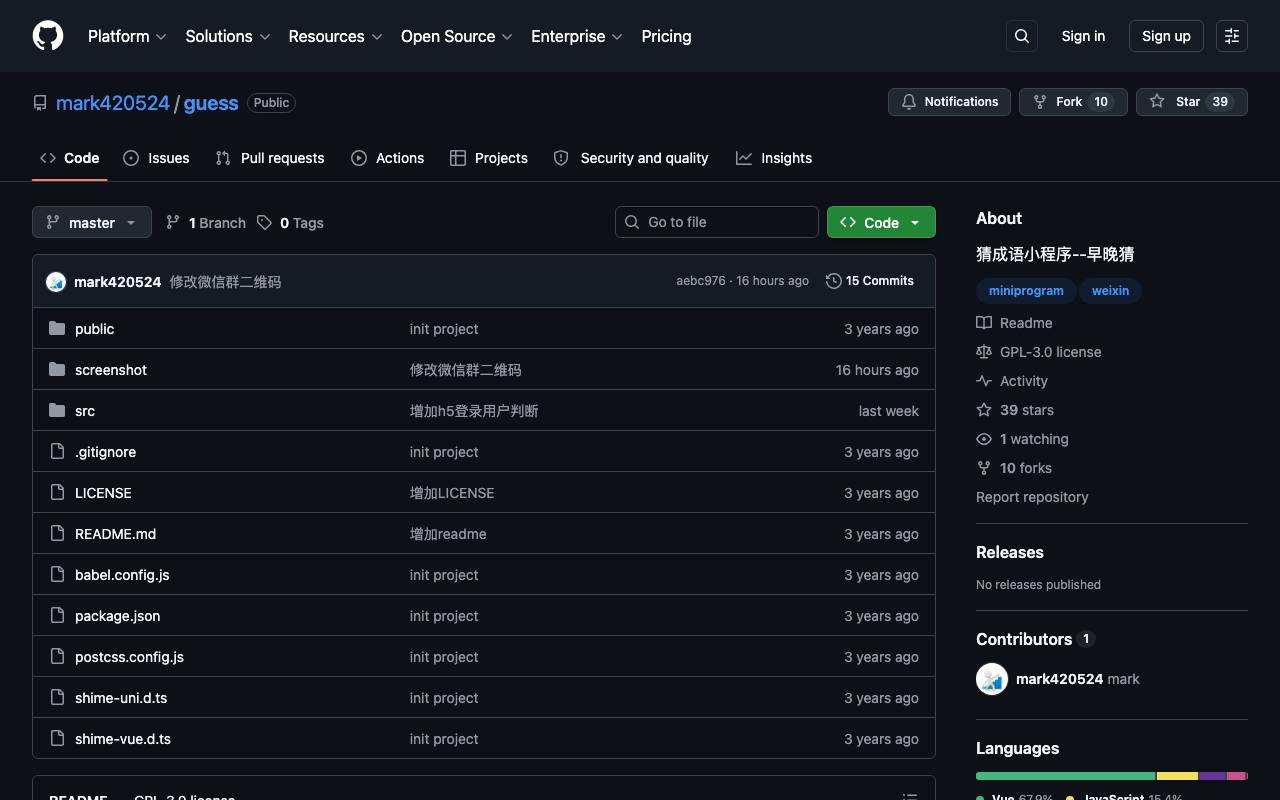Fork this repository
1280x800 pixels.
1073,102
